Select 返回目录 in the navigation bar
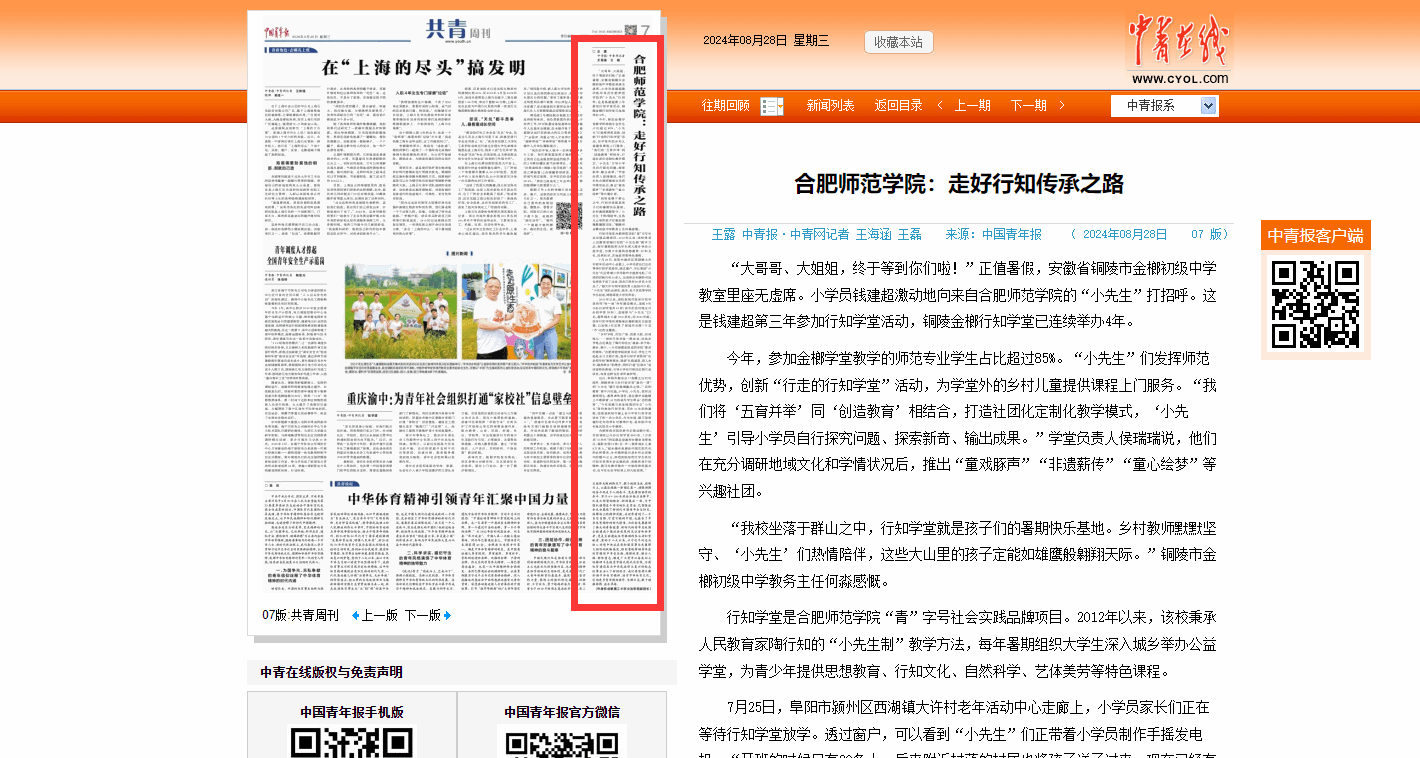The height and width of the screenshot is (758, 1420). pyautogui.click(x=898, y=105)
